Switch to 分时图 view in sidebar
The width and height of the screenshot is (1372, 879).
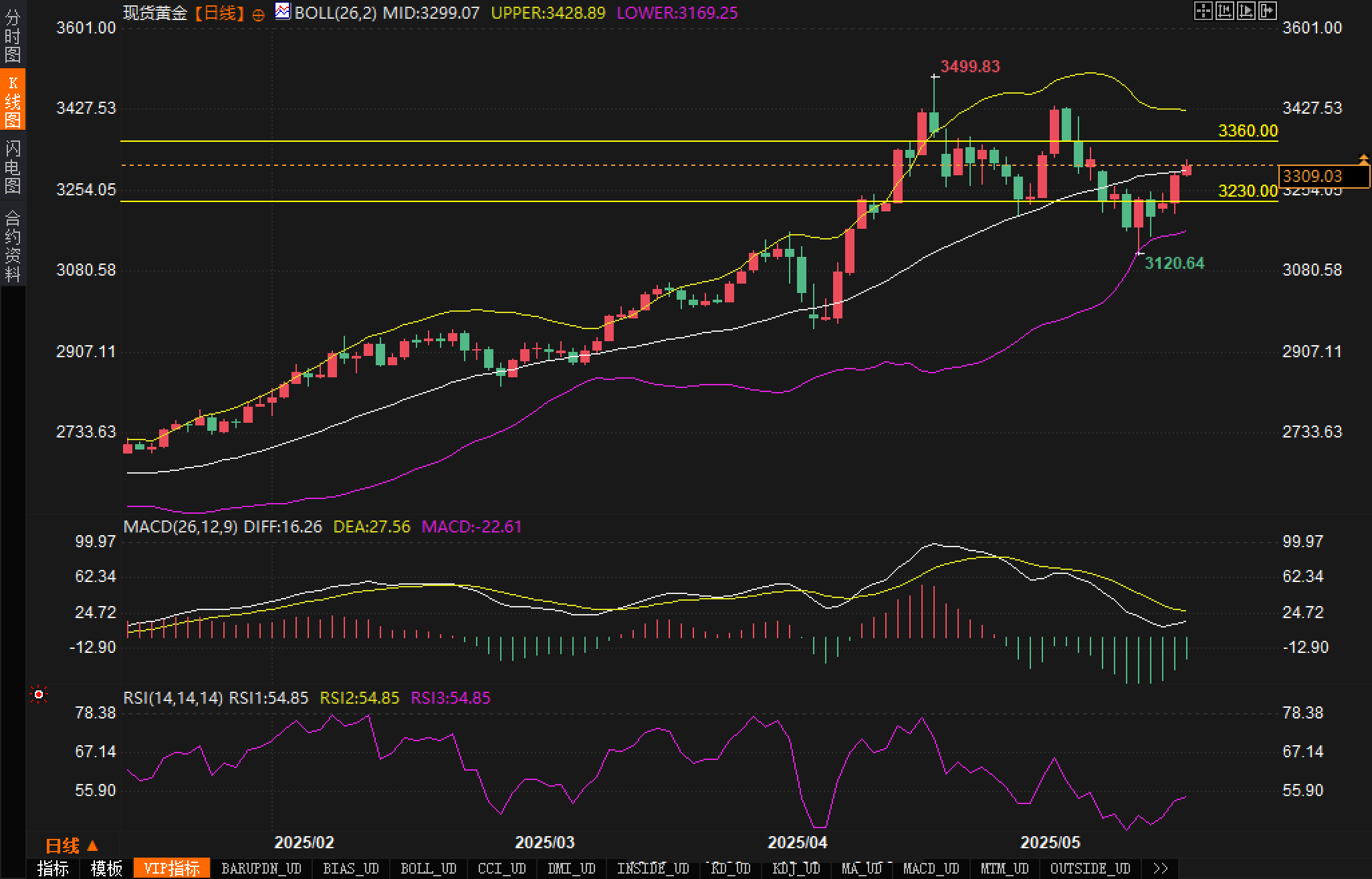(13, 35)
